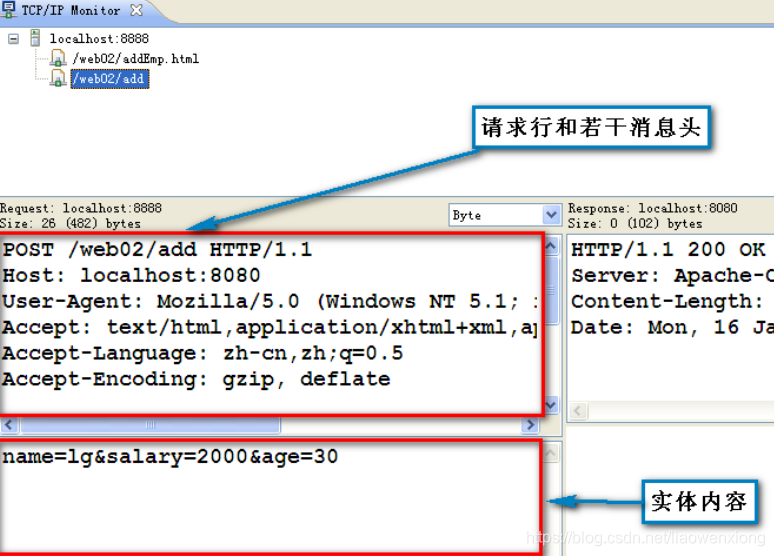Click the Accept-Language header line
The width and height of the screenshot is (774, 556).
(x=203, y=354)
